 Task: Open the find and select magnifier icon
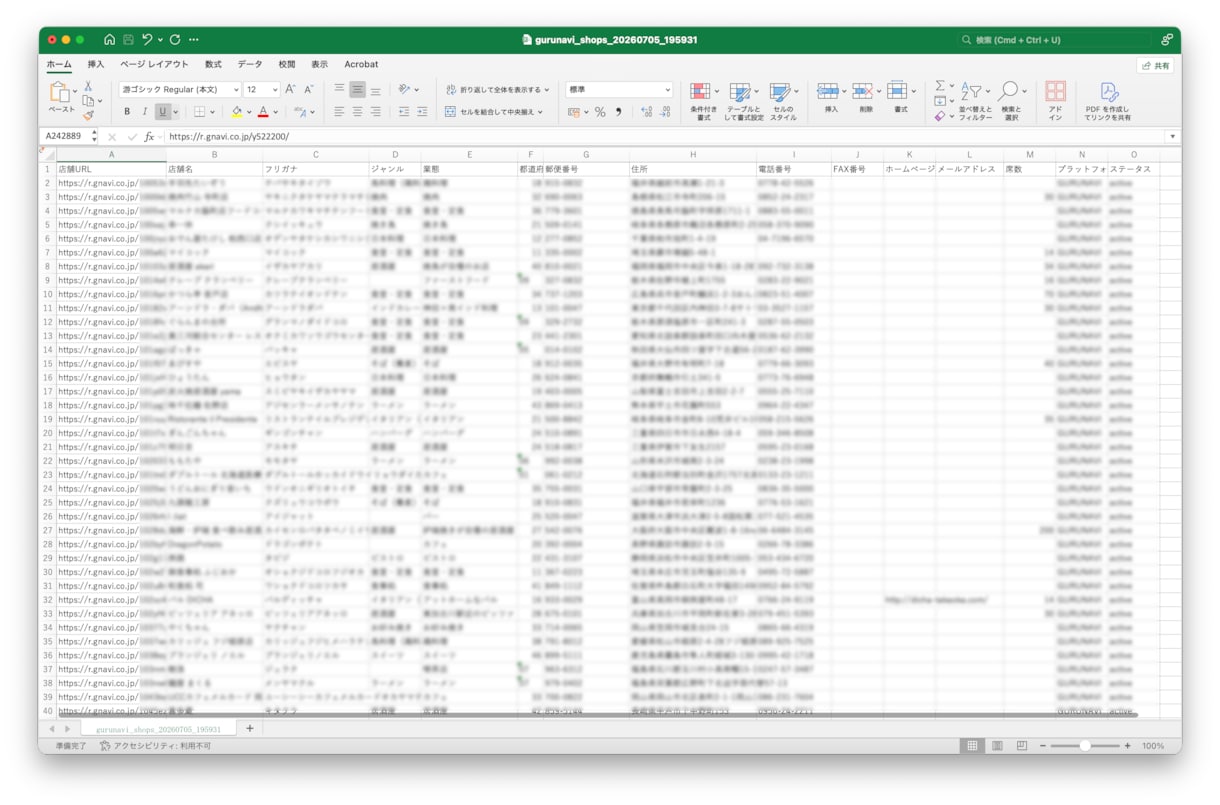(x=1009, y=92)
